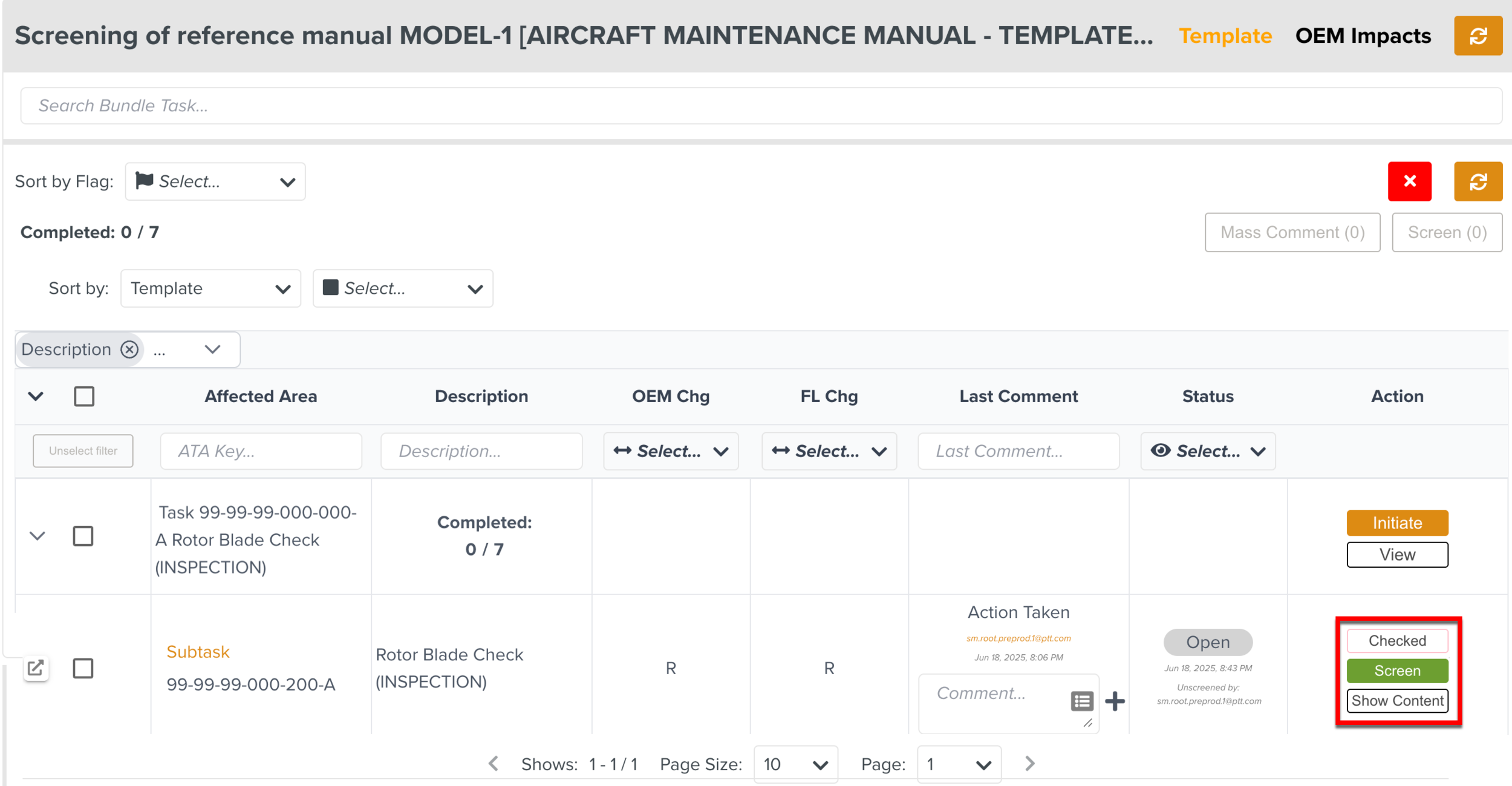Click the comment template list icon
The width and height of the screenshot is (1512, 786).
tap(1081, 701)
